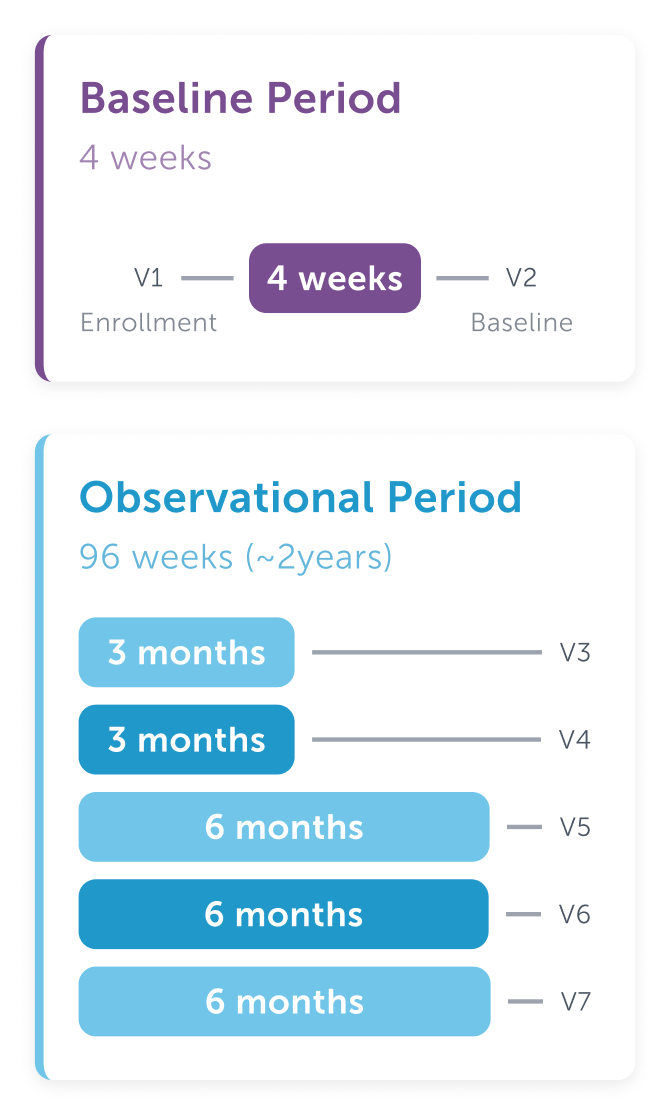The image size is (670, 1115).
Task: Select the "6 months" bar for V5
Action: pos(284,827)
